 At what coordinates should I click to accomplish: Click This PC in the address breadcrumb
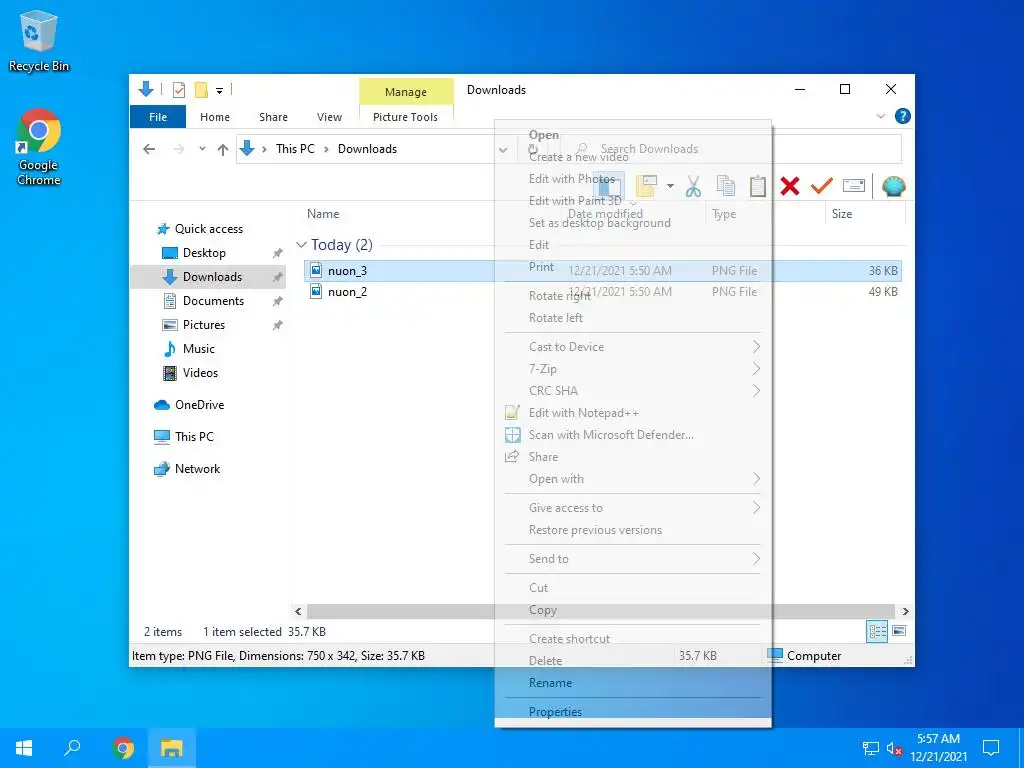click(295, 149)
